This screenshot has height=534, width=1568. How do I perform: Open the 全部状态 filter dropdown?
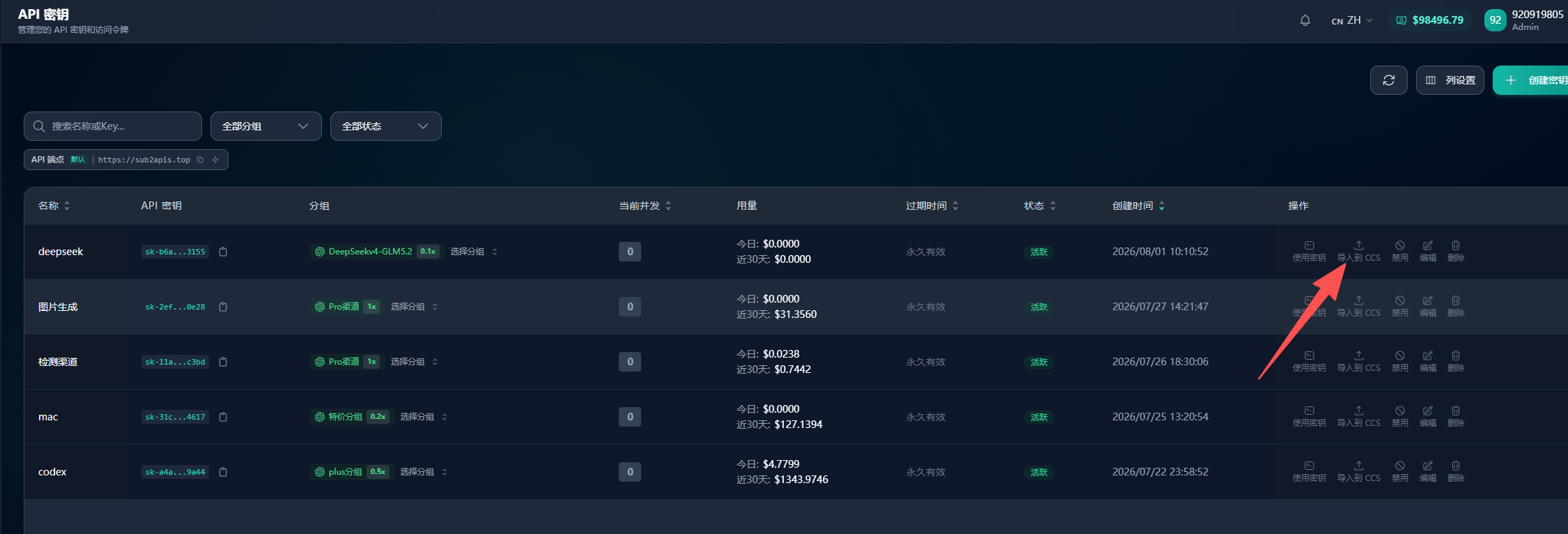coord(385,126)
